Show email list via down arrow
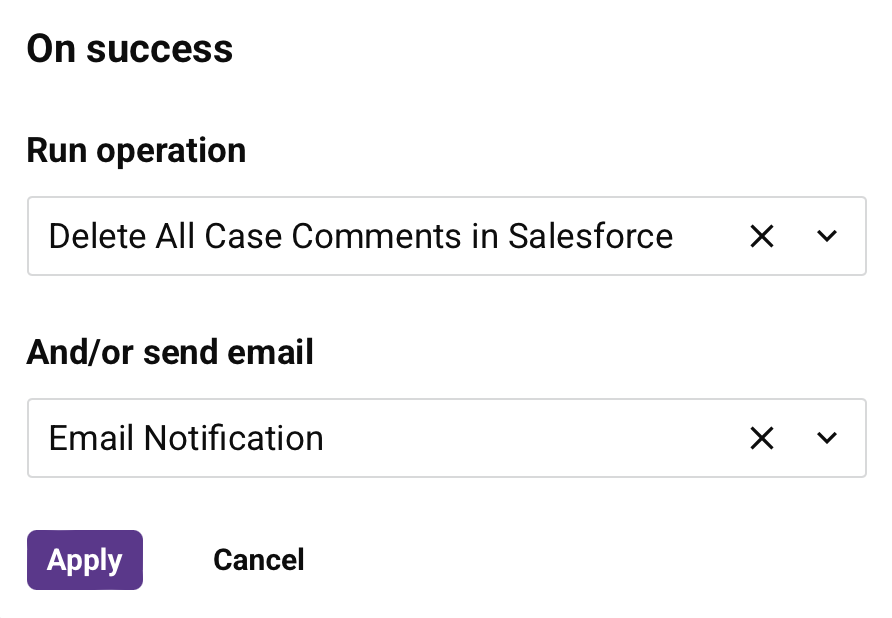This screenshot has height=618, width=892. pyautogui.click(x=826, y=438)
